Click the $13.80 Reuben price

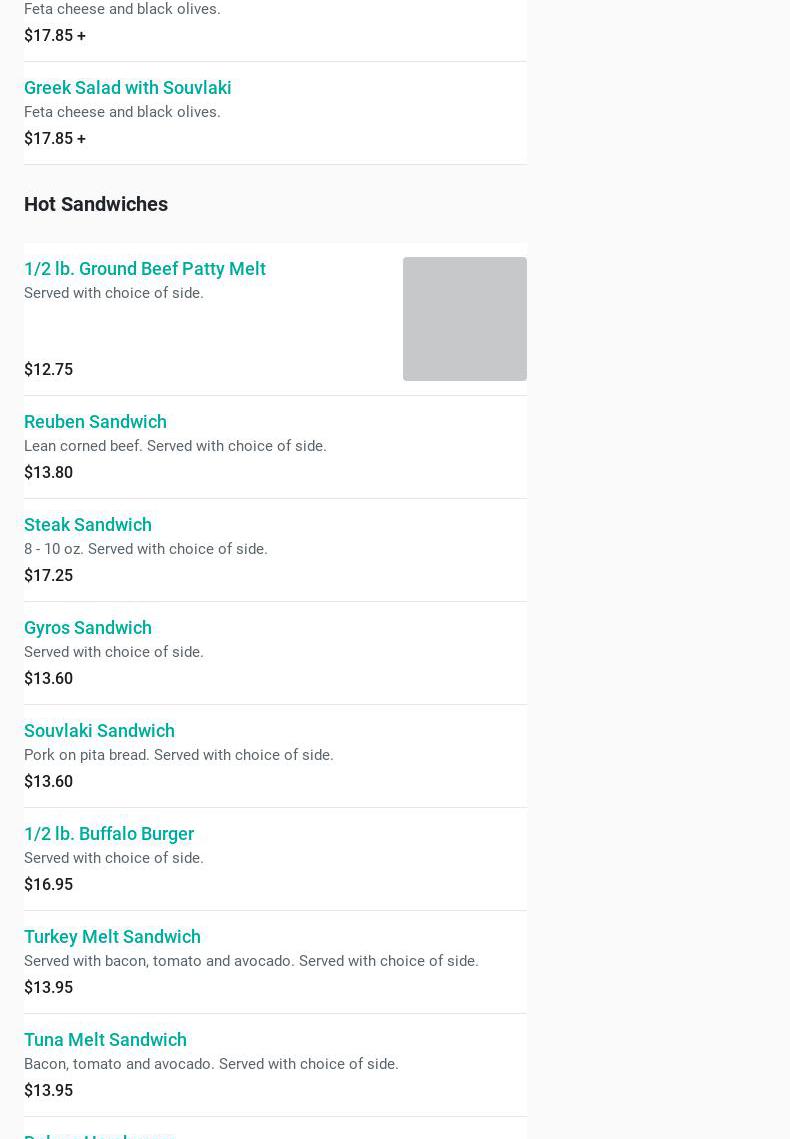[x=48, y=473]
